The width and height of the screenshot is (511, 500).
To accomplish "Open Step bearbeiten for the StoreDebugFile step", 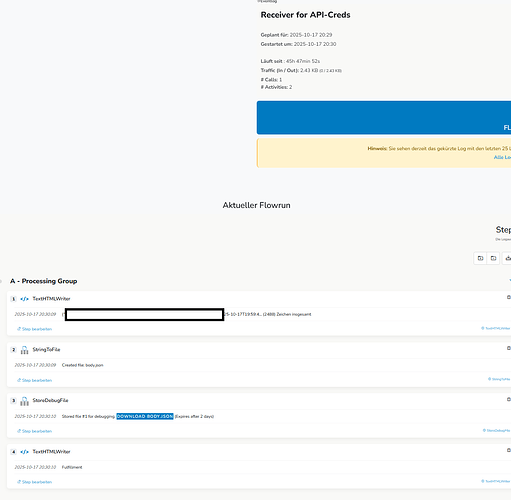I will pyautogui.click(x=35, y=431).
